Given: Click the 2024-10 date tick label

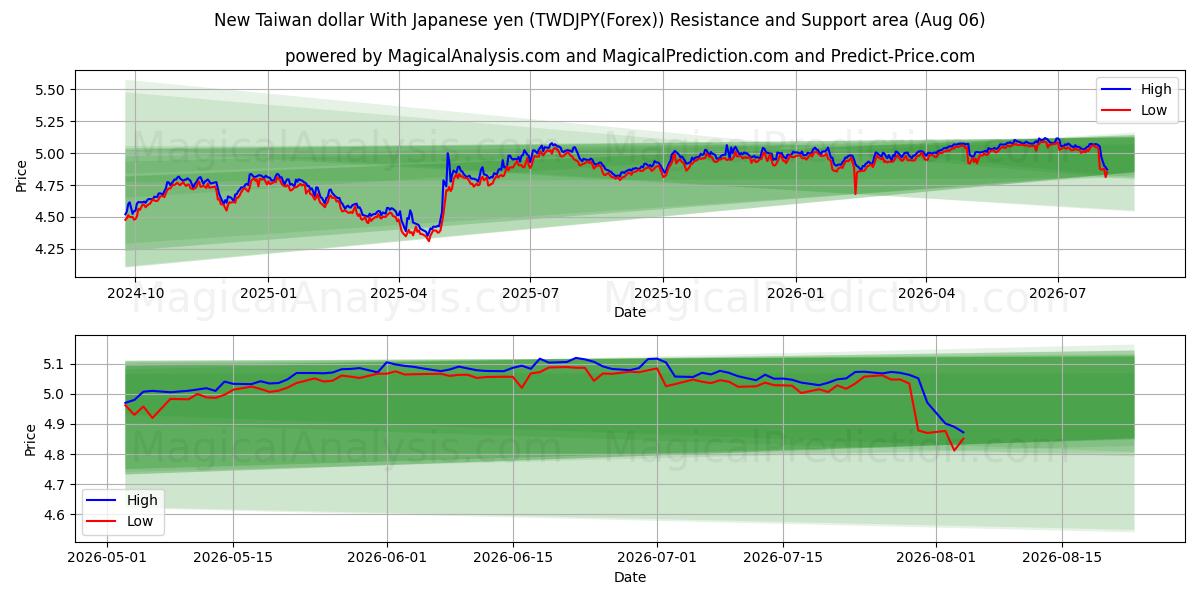Looking at the screenshot, I should pos(135,293).
